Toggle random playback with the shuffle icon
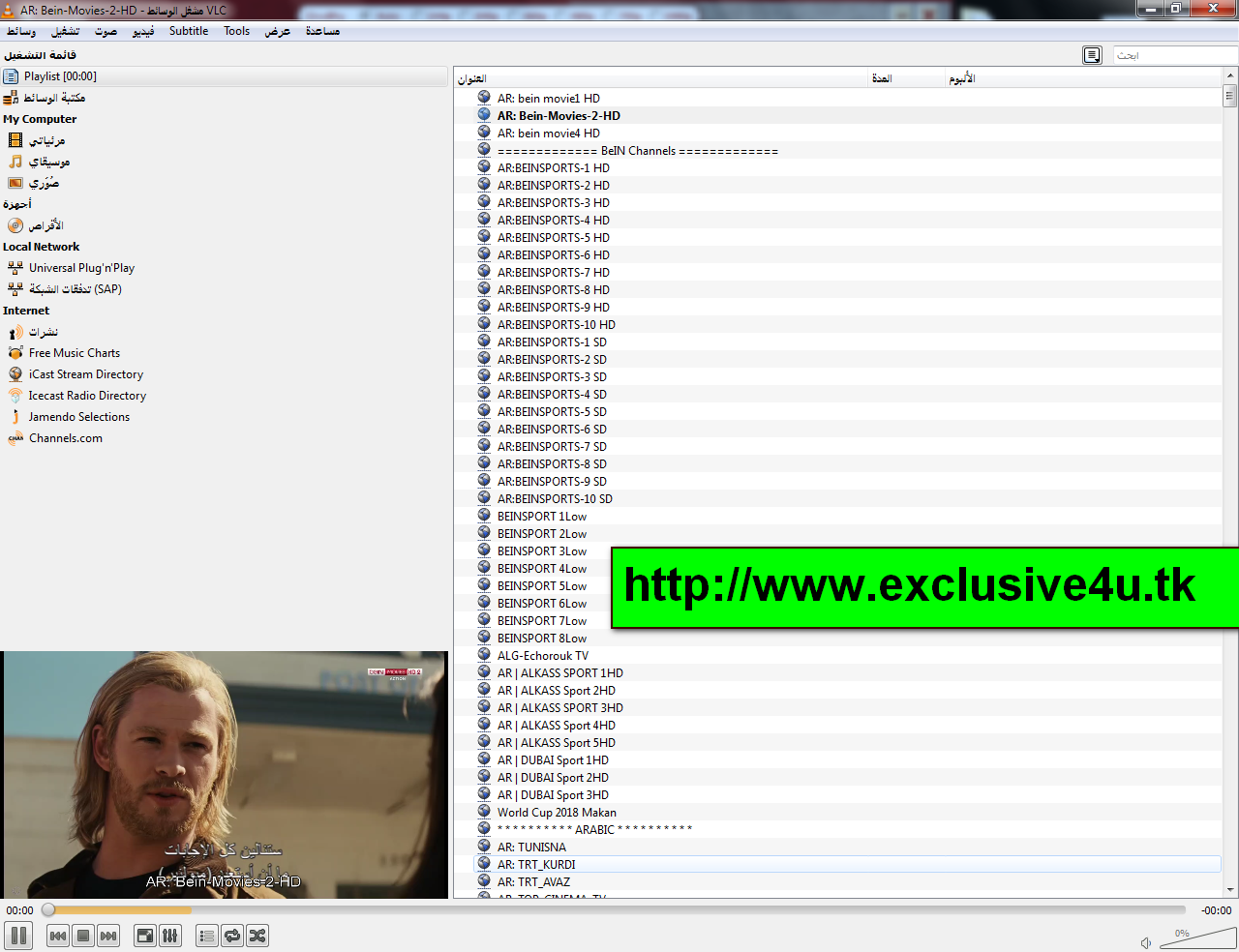Screen dimensions: 1239x952 pyautogui.click(x=257, y=936)
